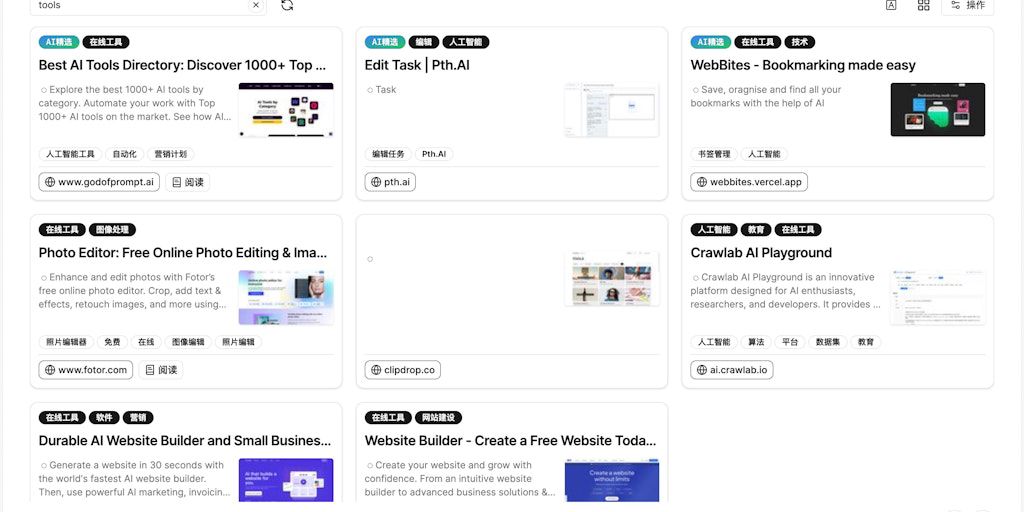Click the 教育 badge on Crawlab card header
1024x512 pixels.
coord(756,230)
